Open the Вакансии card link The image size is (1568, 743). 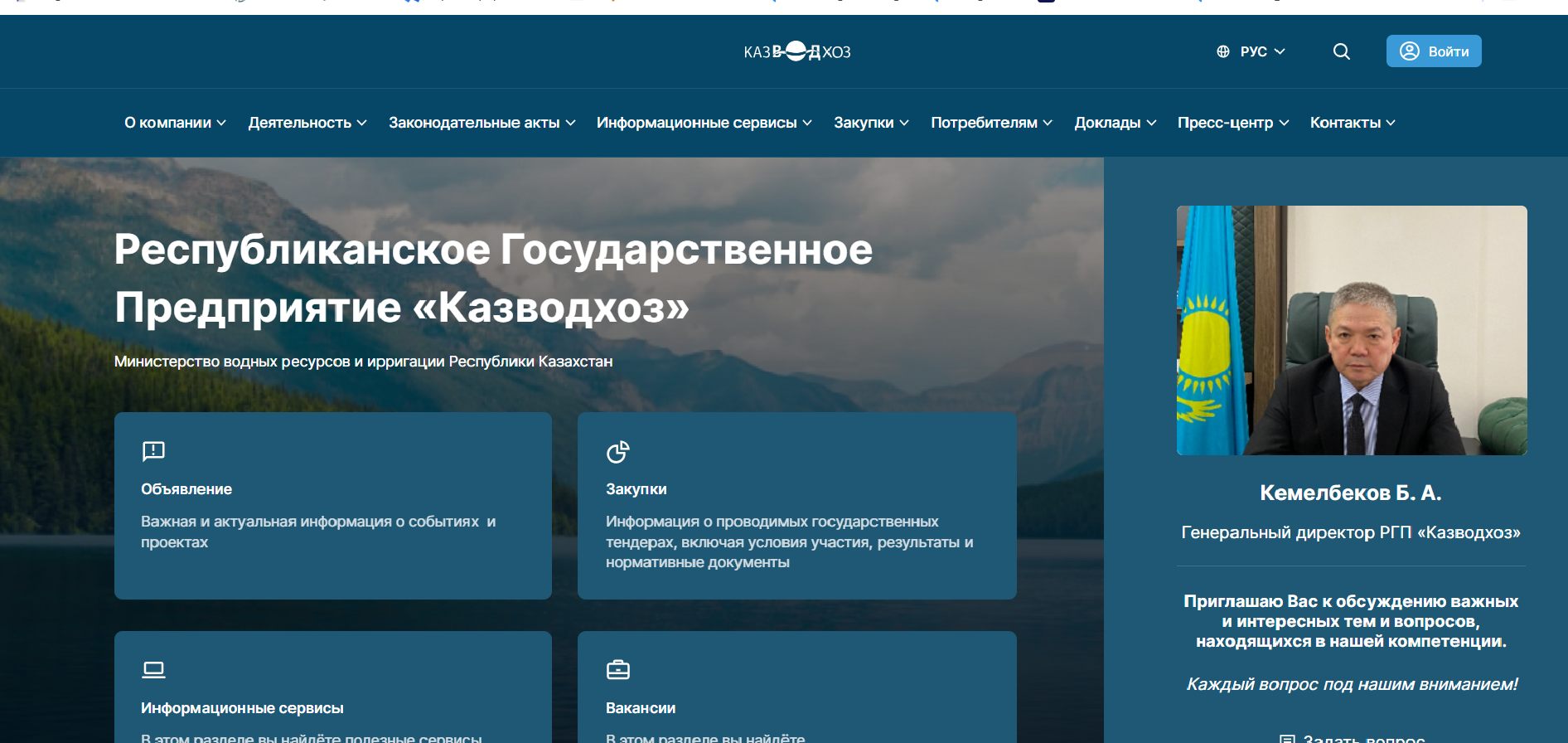tap(640, 708)
